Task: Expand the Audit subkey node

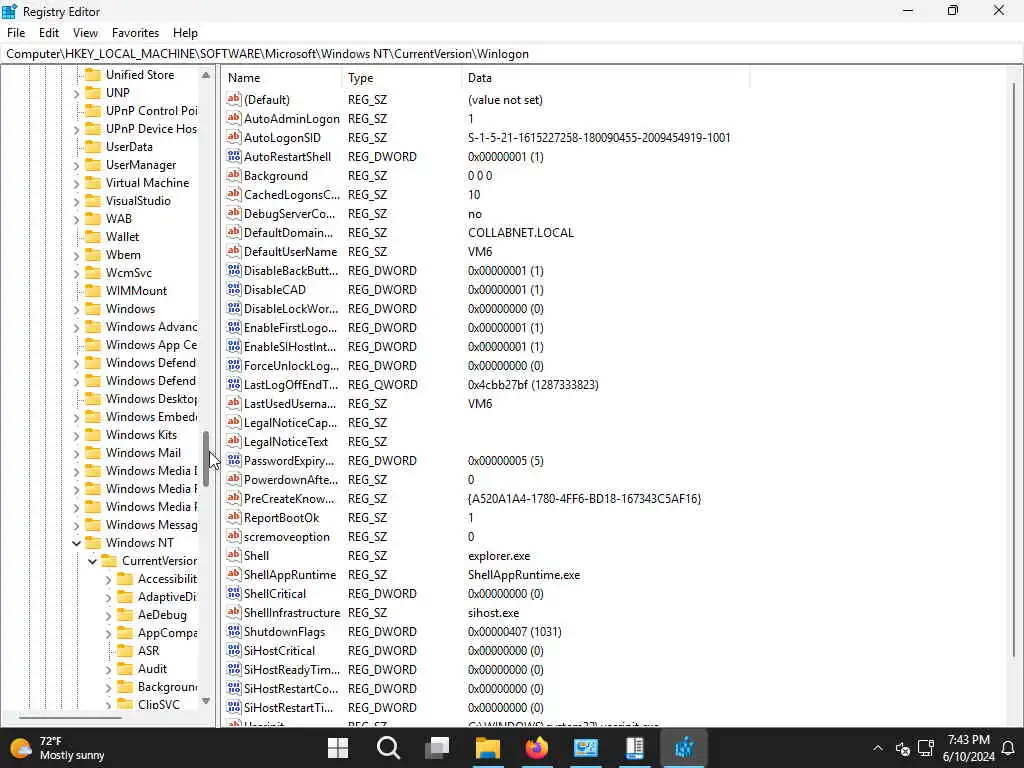Action: (x=108, y=669)
